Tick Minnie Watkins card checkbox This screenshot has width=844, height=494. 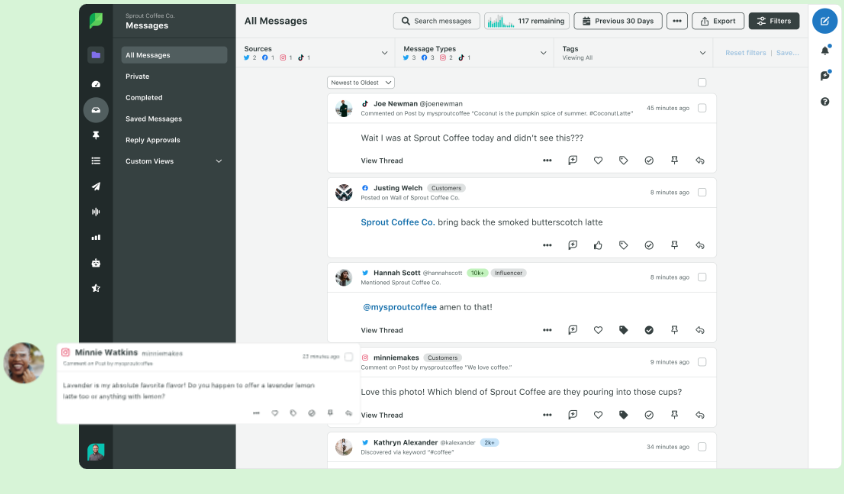349,357
